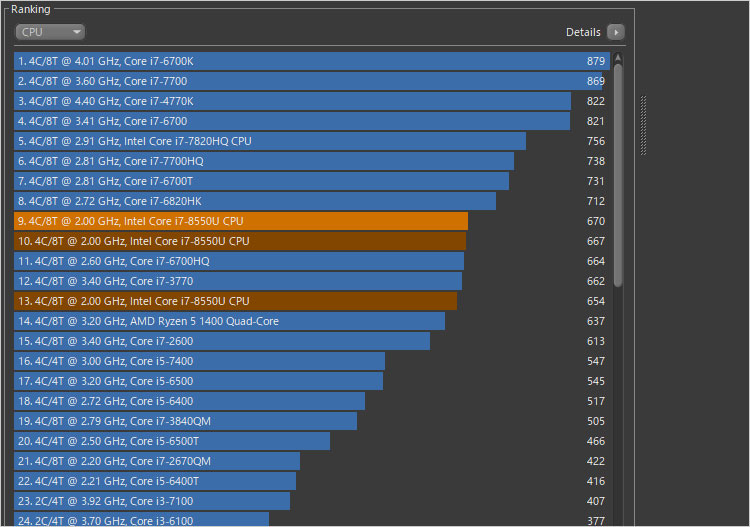The width and height of the screenshot is (750, 527).
Task: Click the score value 547
Action: pyautogui.click(x=596, y=361)
